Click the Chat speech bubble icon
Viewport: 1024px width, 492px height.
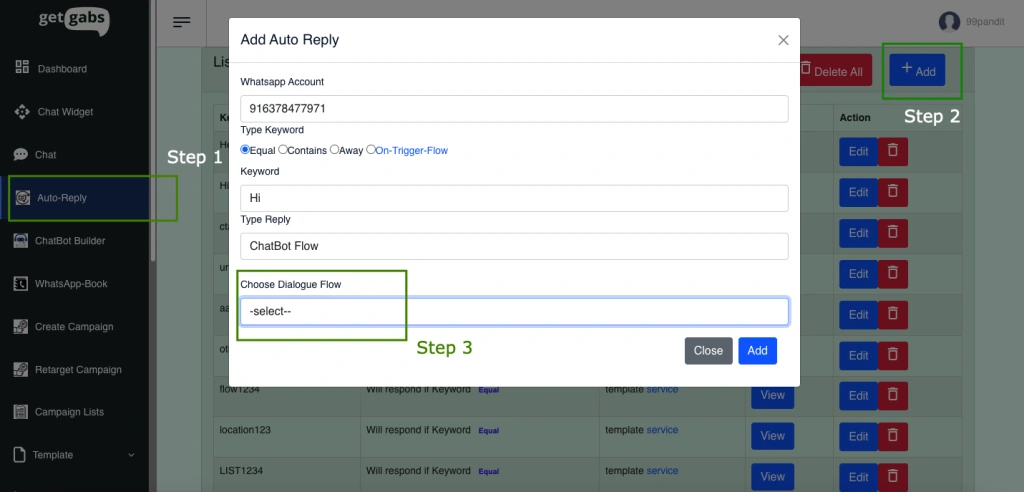pyautogui.click(x=21, y=155)
